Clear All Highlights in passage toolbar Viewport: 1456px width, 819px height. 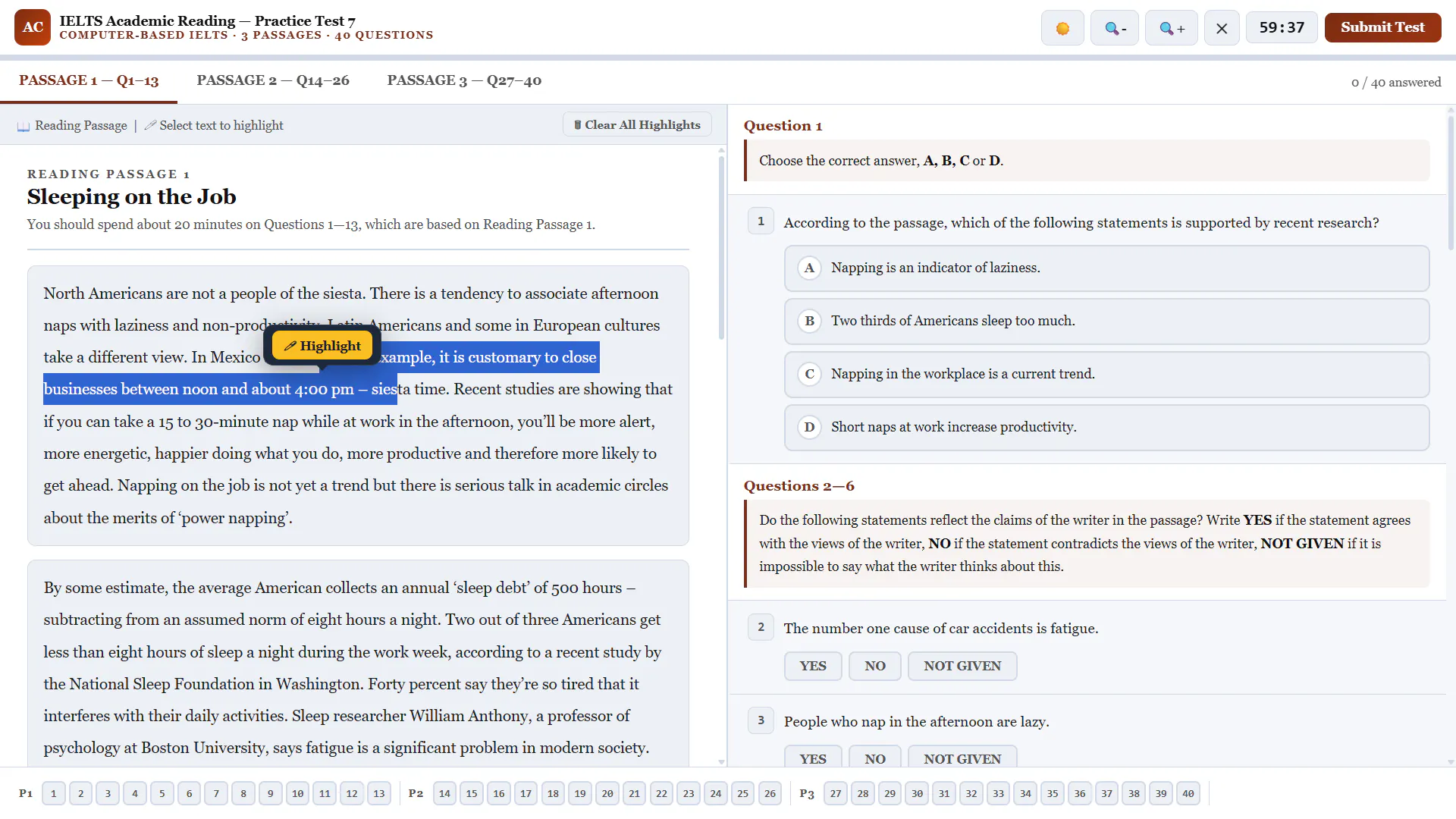point(637,125)
